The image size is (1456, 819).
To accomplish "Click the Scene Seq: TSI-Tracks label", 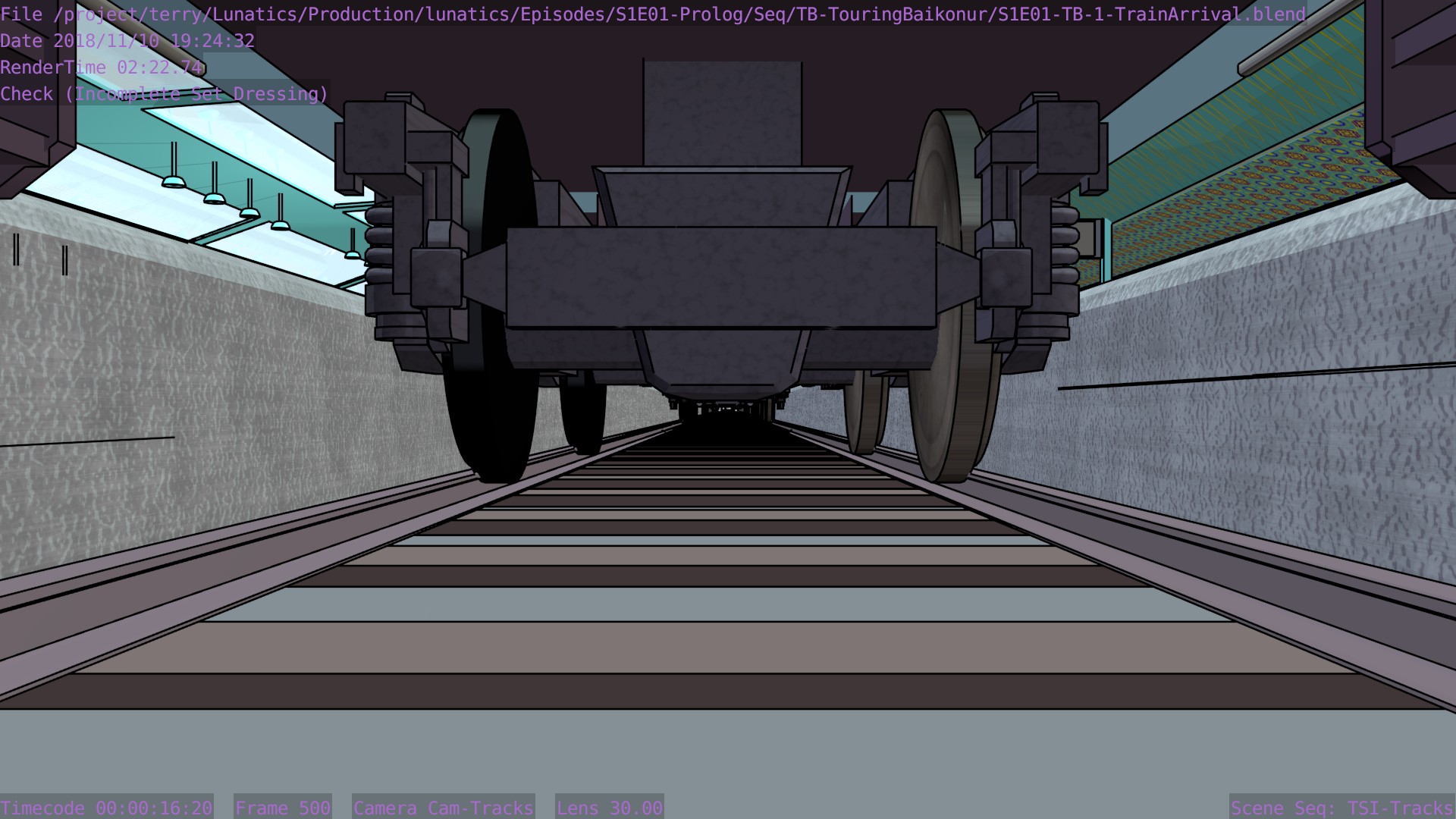I will point(1341,808).
